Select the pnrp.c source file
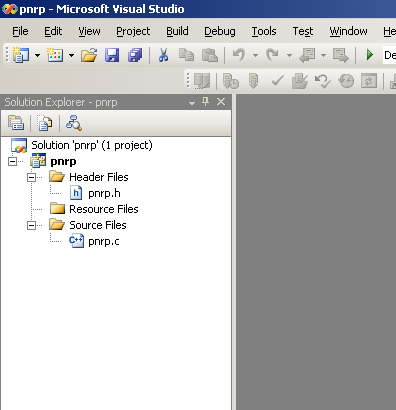This screenshot has width=396, height=410. [104, 241]
